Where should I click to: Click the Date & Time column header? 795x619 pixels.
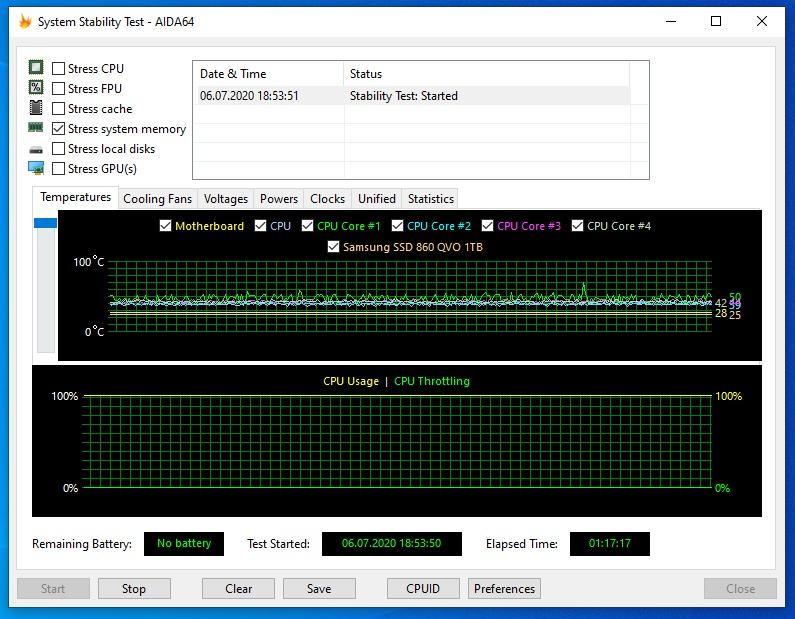coord(268,74)
